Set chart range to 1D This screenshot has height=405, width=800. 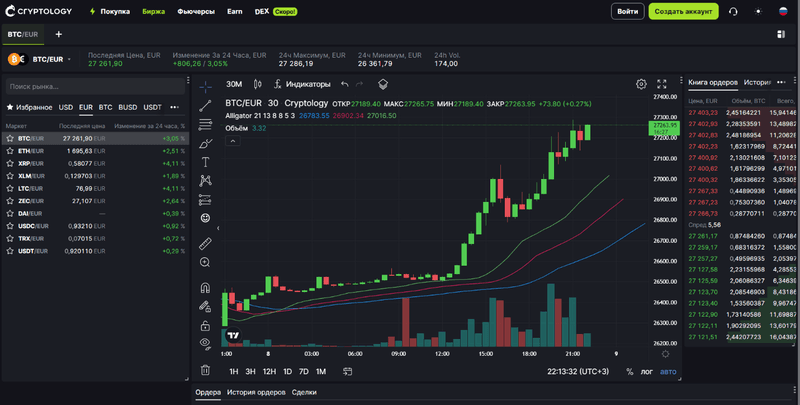coord(288,371)
